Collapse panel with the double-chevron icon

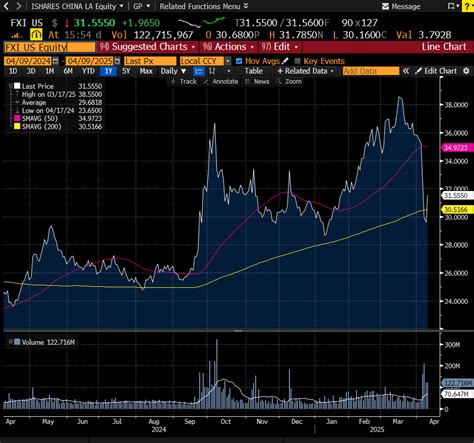coord(406,71)
